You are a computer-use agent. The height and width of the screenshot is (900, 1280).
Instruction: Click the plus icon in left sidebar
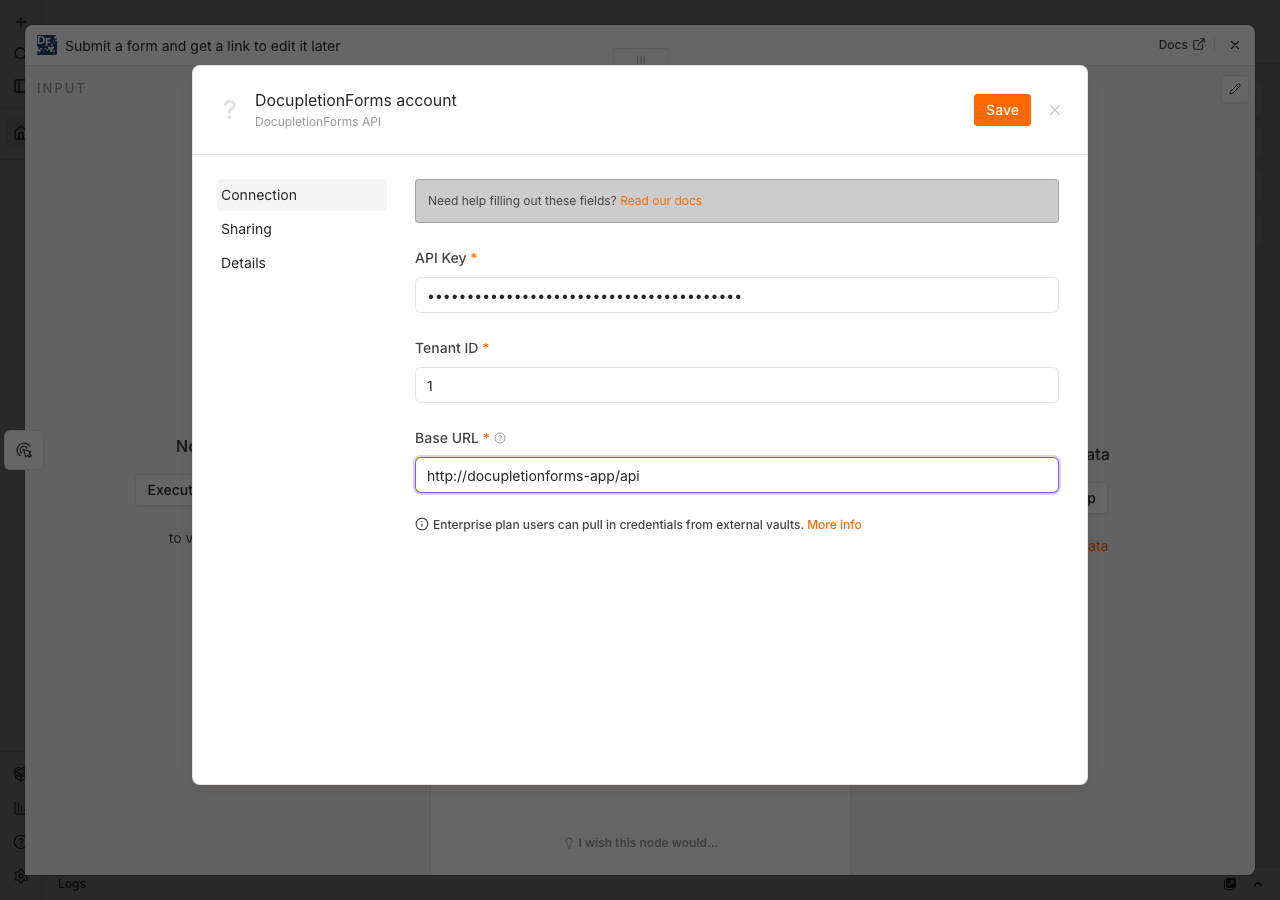click(21, 22)
